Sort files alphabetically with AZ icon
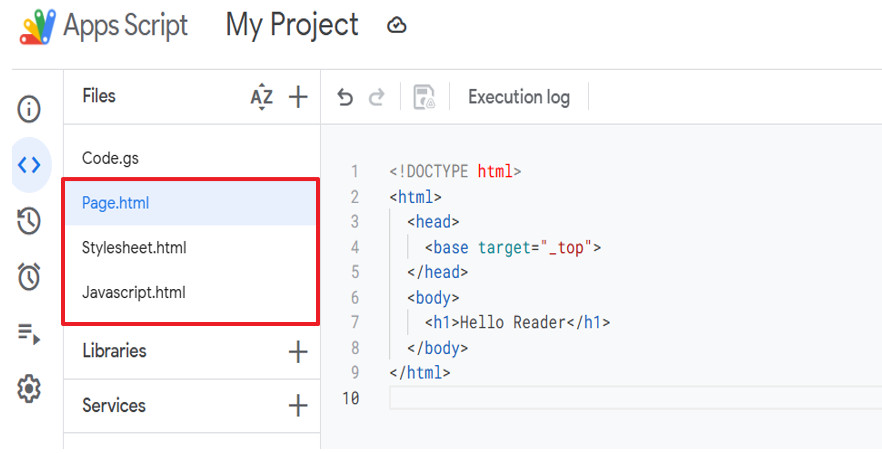Viewport: 882px width, 453px height. (261, 97)
